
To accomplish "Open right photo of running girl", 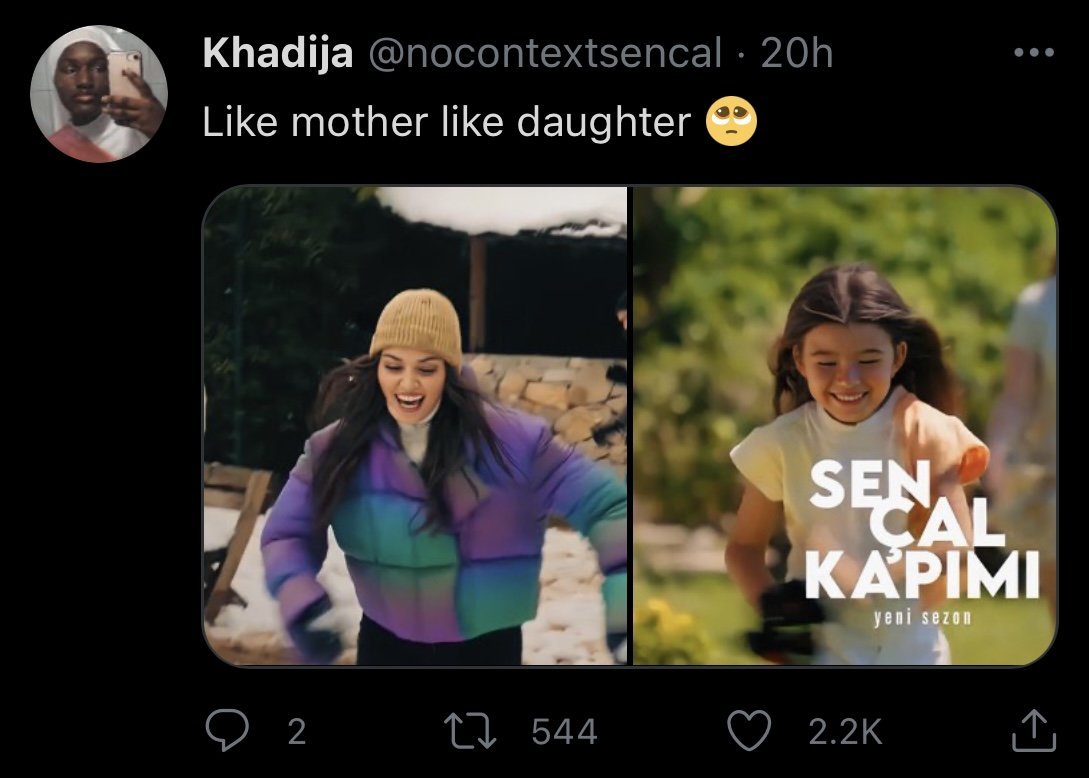I will 845,425.
